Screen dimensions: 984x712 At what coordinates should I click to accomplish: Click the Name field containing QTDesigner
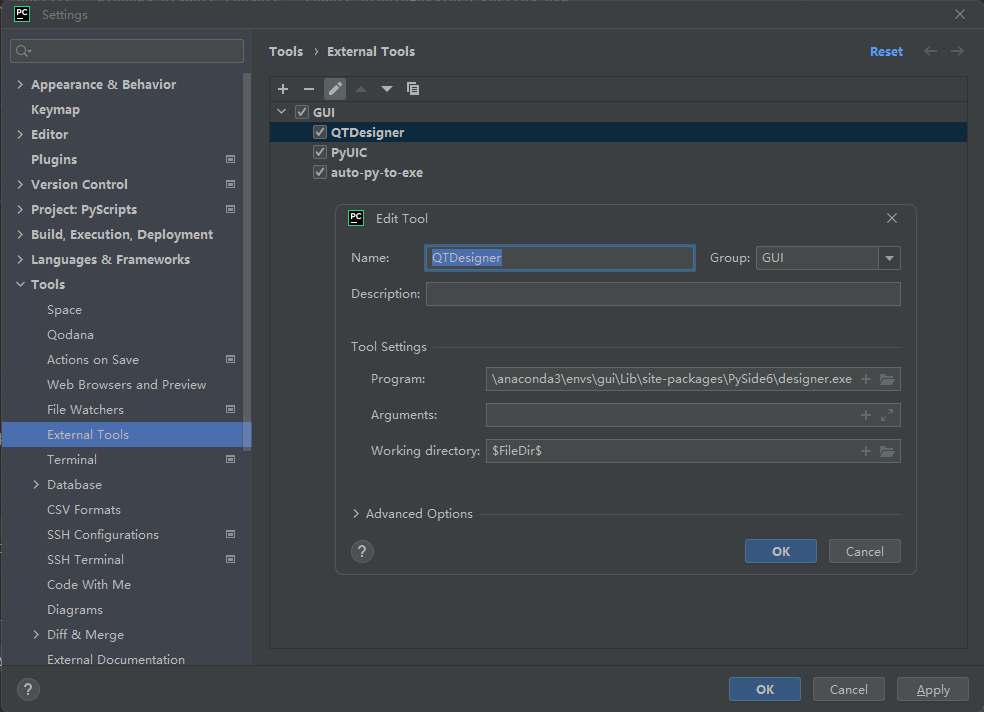560,258
